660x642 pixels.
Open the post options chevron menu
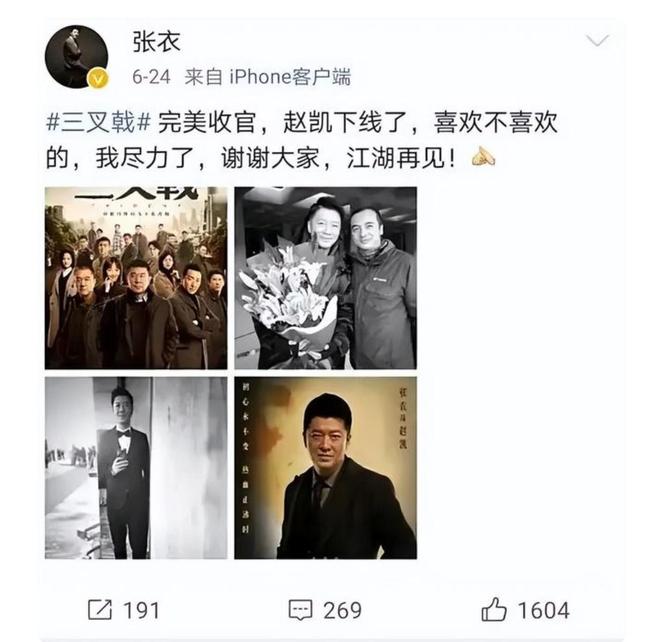pos(597,41)
